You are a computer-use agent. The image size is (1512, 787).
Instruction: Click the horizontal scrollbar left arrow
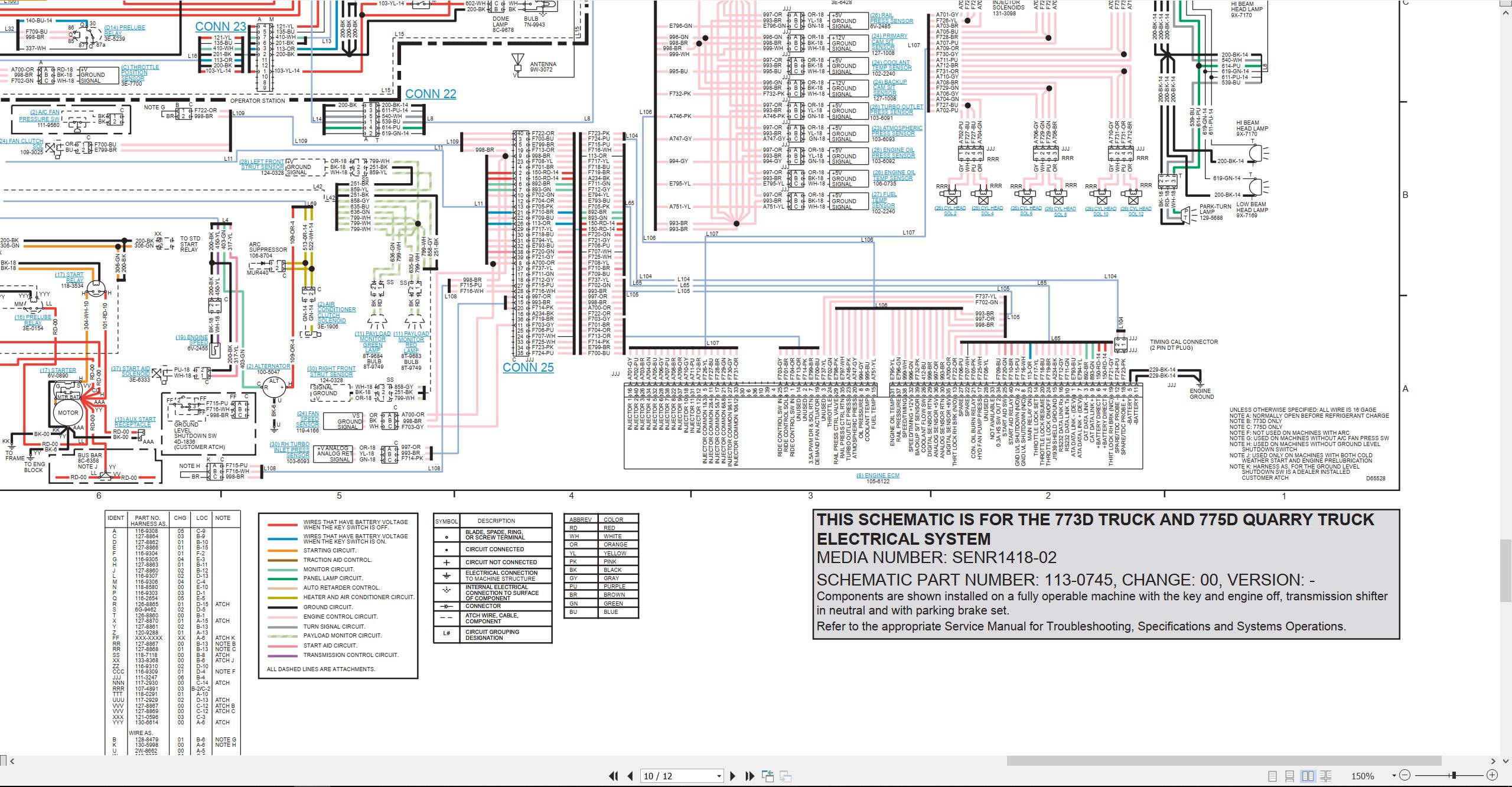point(12,761)
